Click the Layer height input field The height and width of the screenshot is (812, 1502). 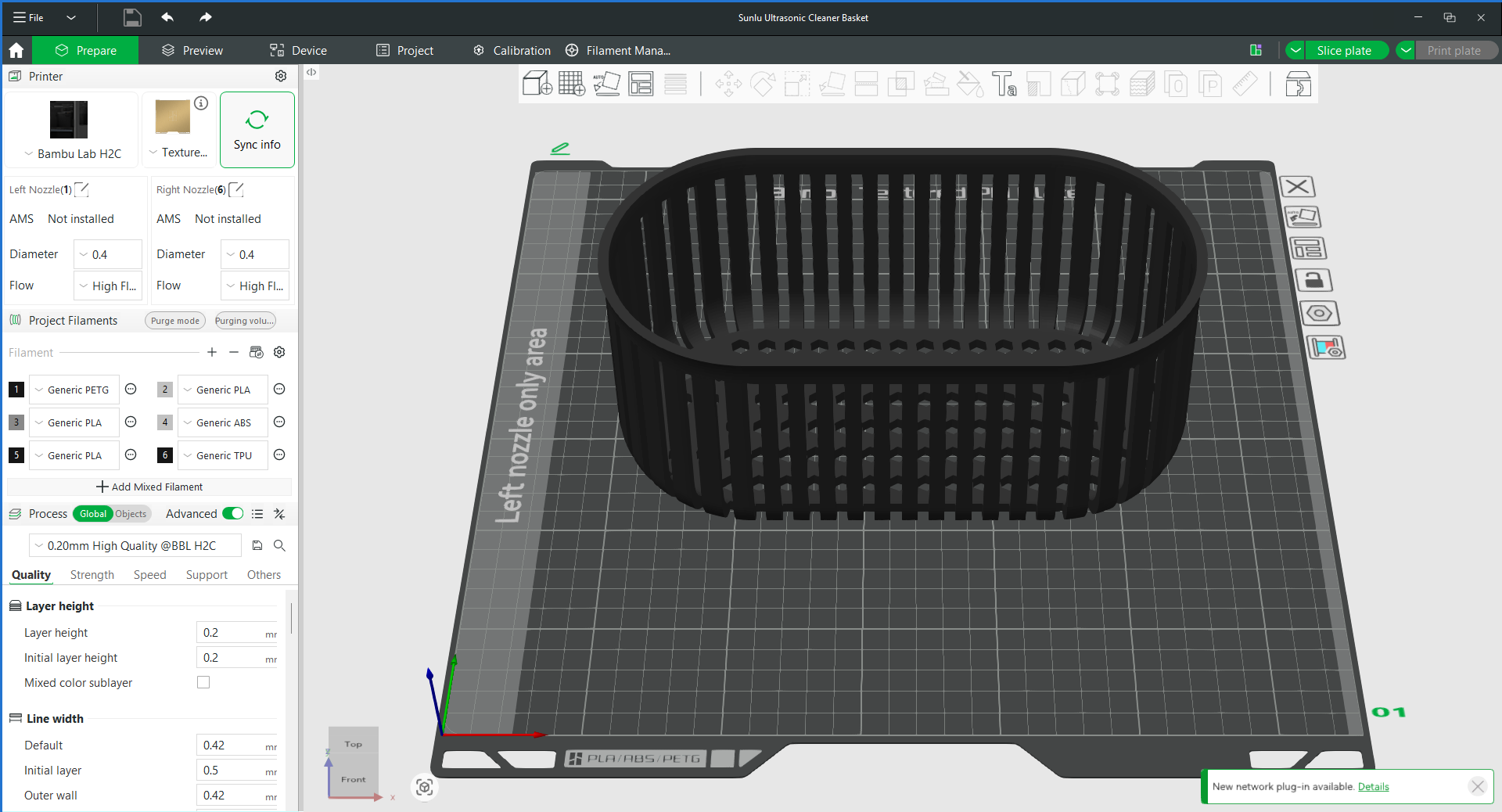237,632
